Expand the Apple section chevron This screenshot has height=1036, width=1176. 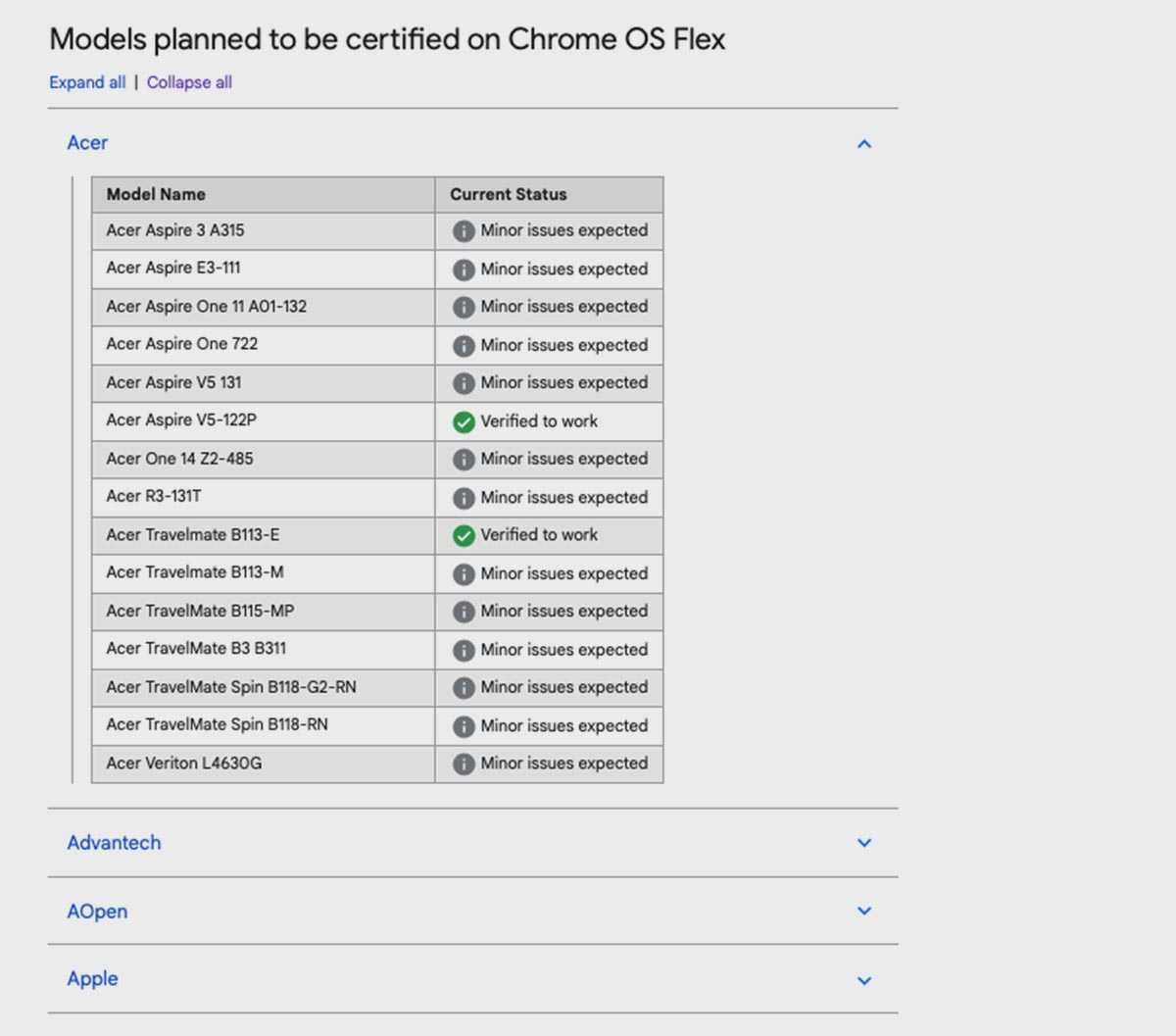click(863, 980)
